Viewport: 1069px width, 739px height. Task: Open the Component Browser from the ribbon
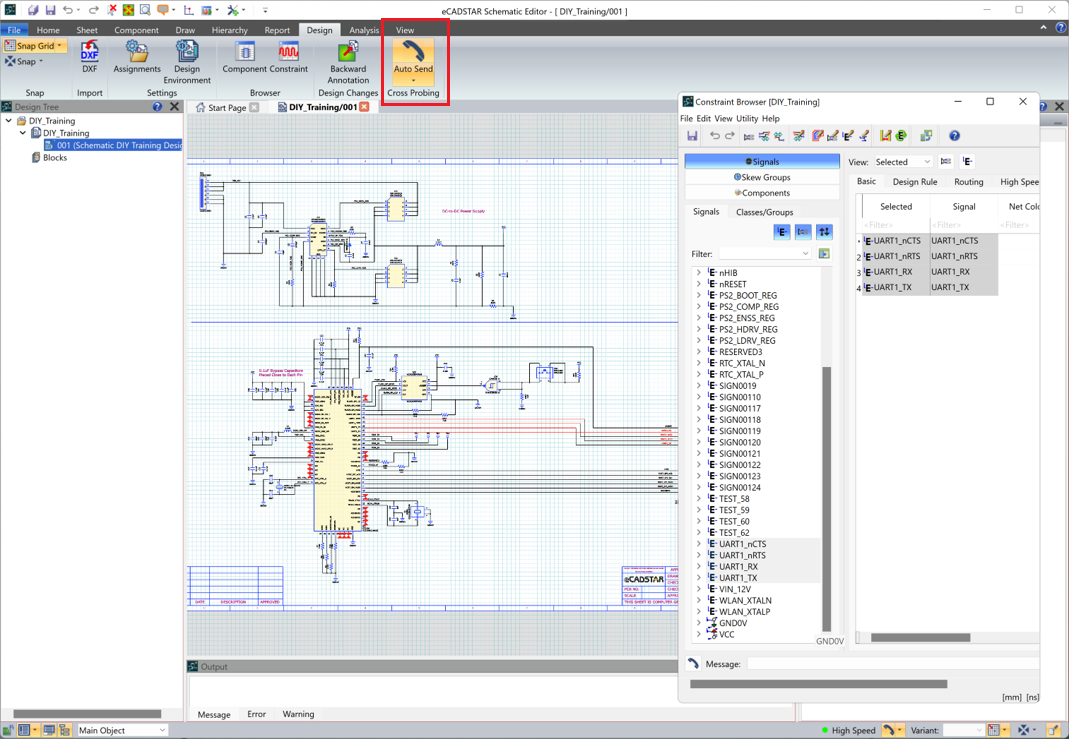coord(245,57)
